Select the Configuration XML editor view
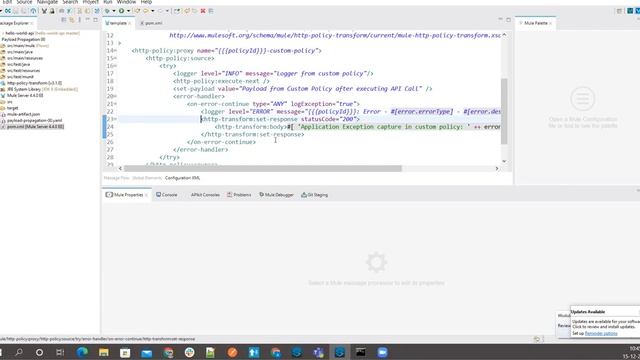 pos(182,178)
